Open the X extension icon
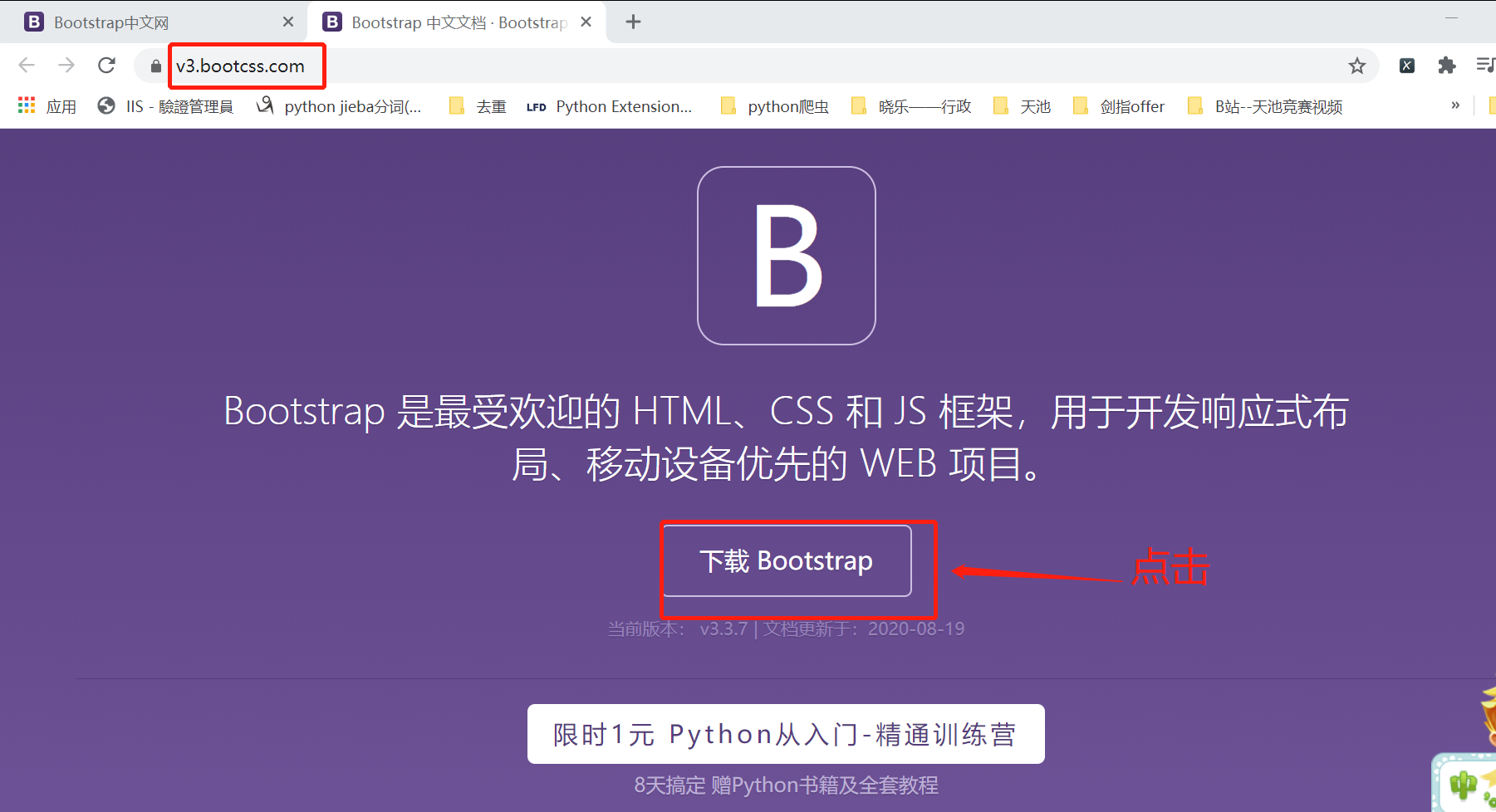This screenshot has height=812, width=1496. point(1407,66)
